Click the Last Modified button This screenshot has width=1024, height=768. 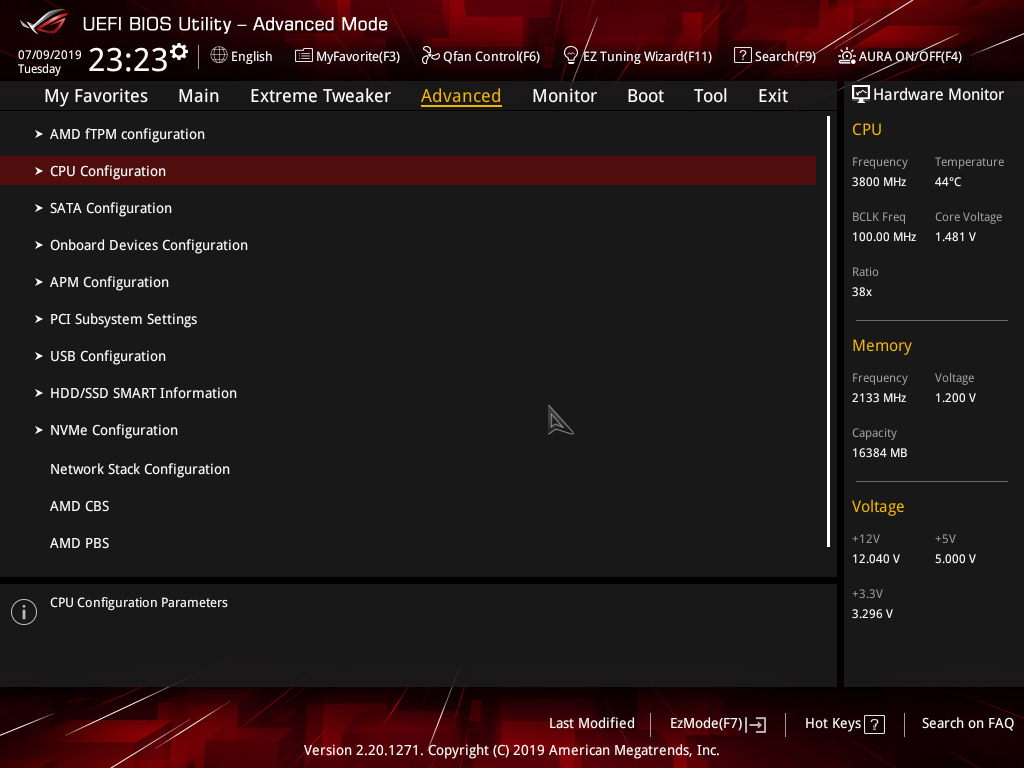591,723
